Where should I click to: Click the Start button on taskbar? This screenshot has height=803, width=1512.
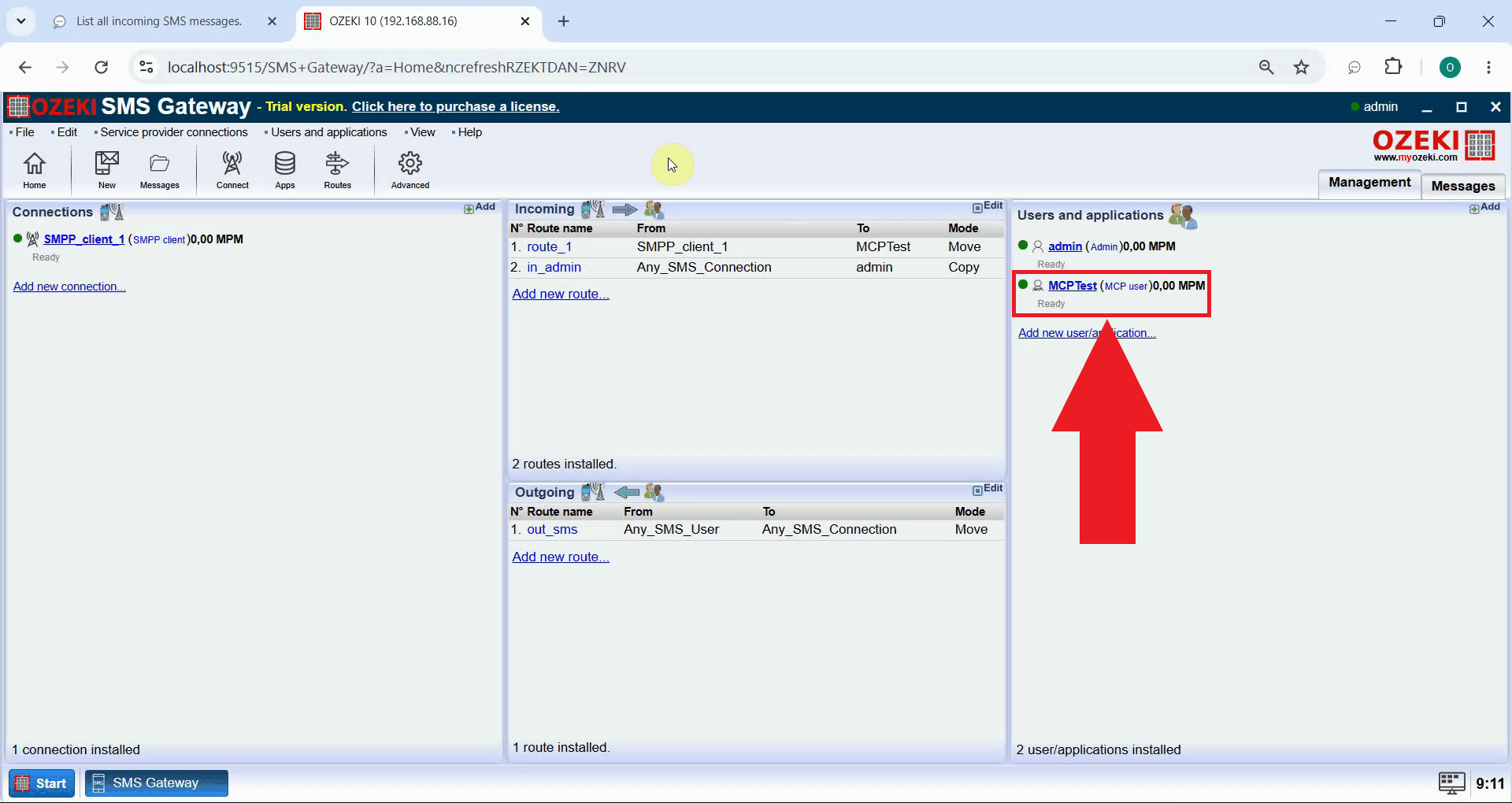[x=42, y=783]
